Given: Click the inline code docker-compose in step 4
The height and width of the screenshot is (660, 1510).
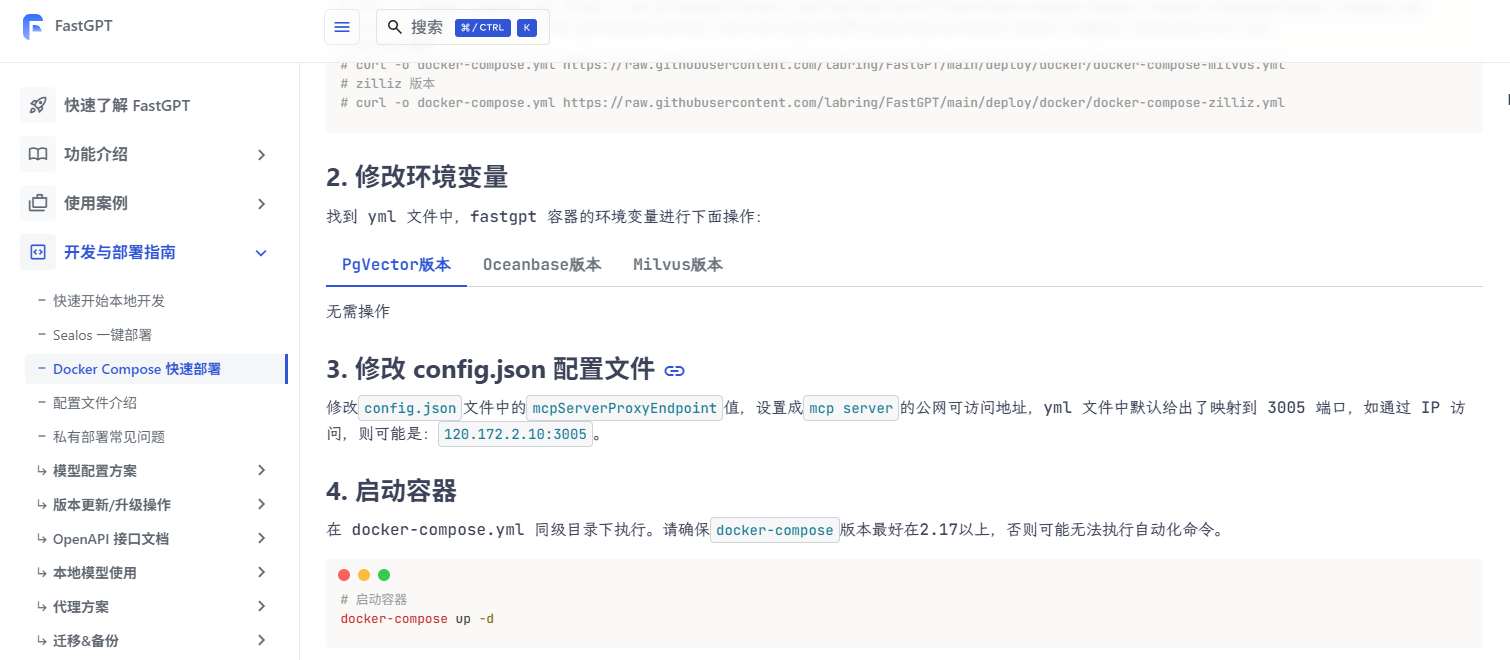Looking at the screenshot, I should (775, 530).
